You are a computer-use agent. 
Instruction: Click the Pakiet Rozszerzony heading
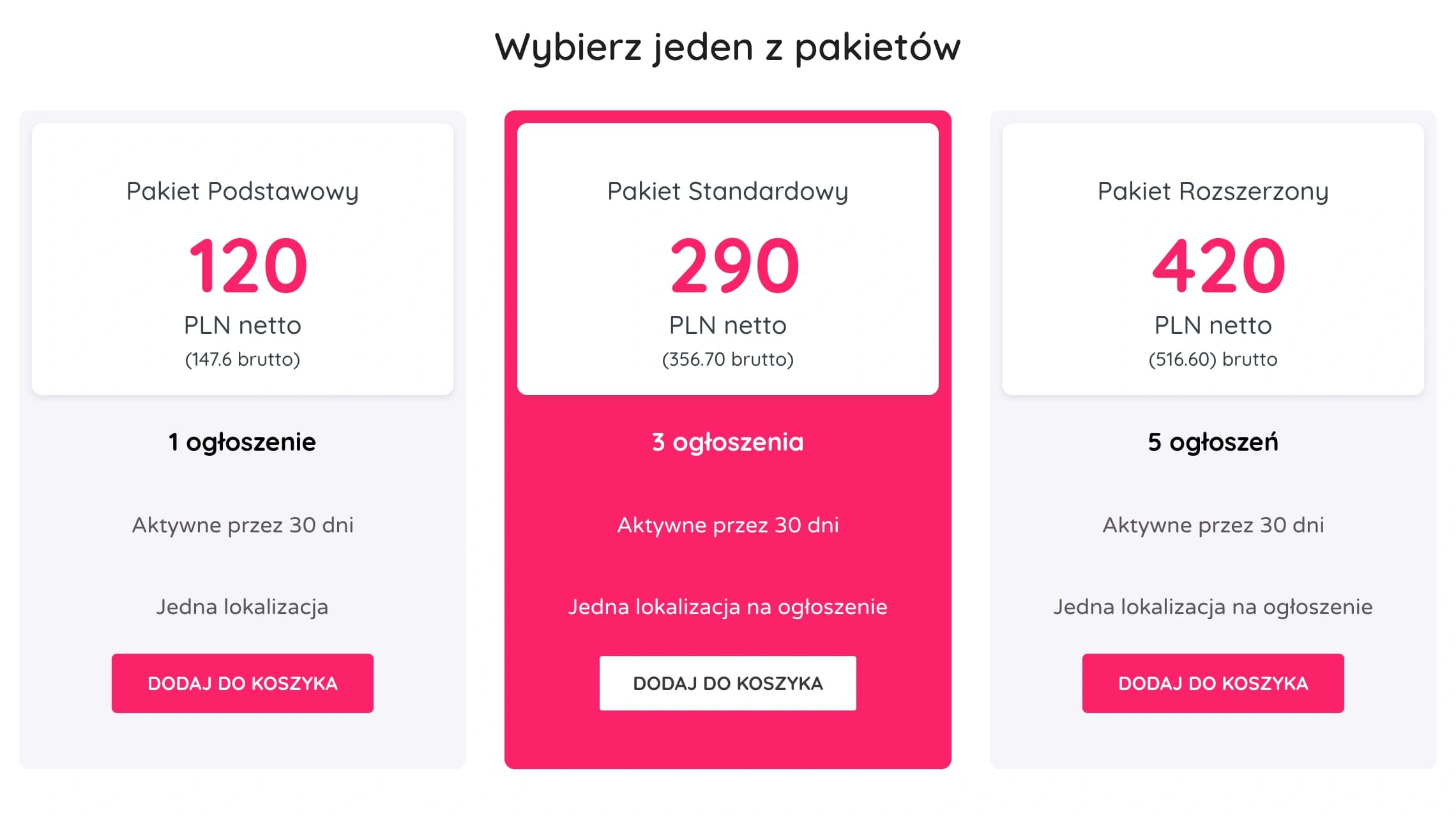(1213, 191)
